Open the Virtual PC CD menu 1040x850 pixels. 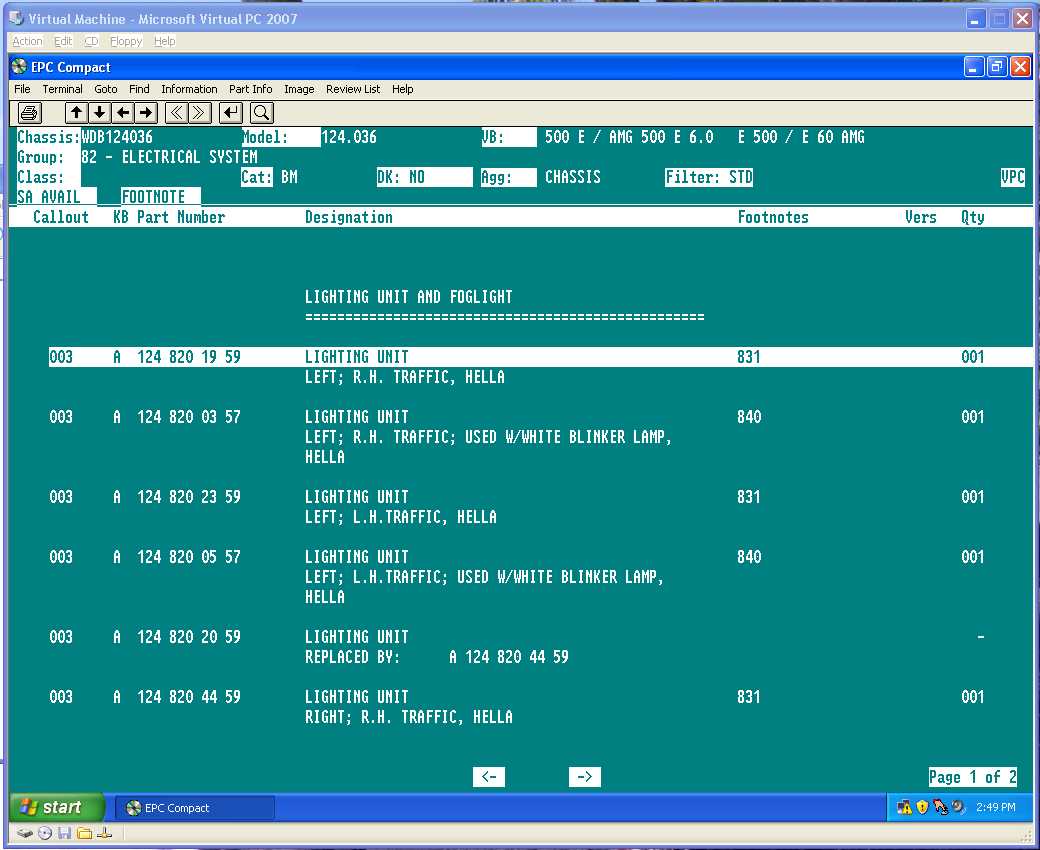point(91,41)
